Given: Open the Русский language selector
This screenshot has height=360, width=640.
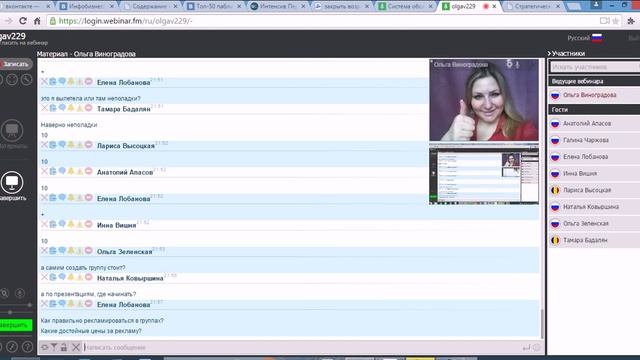Looking at the screenshot, I should pos(584,38).
